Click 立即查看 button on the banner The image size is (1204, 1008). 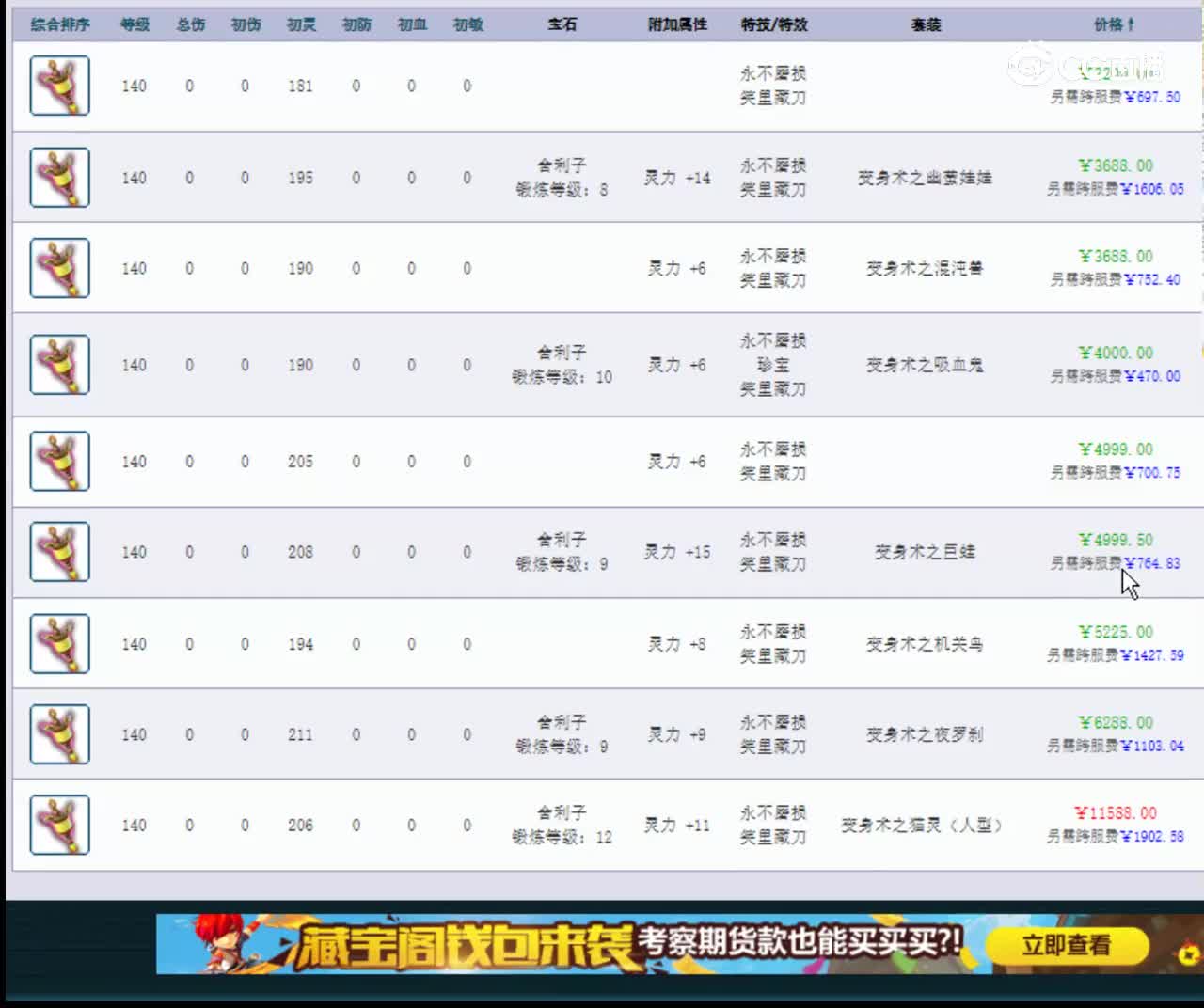1068,944
